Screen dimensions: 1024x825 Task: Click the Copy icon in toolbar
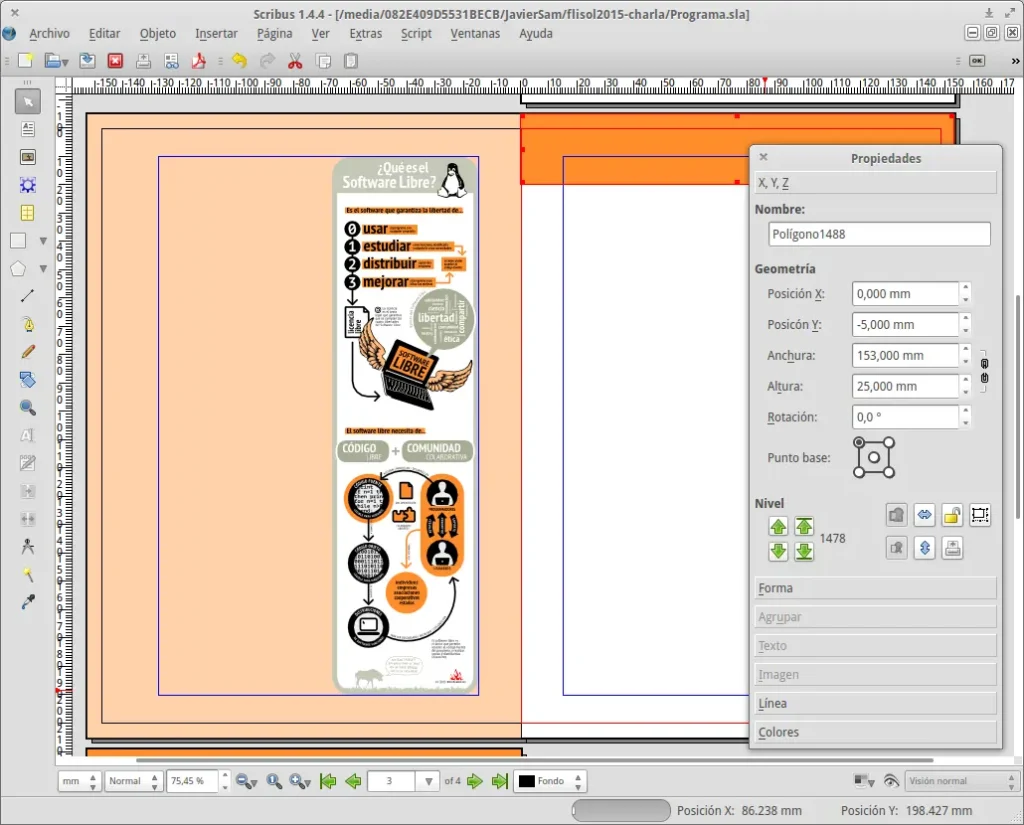point(323,61)
